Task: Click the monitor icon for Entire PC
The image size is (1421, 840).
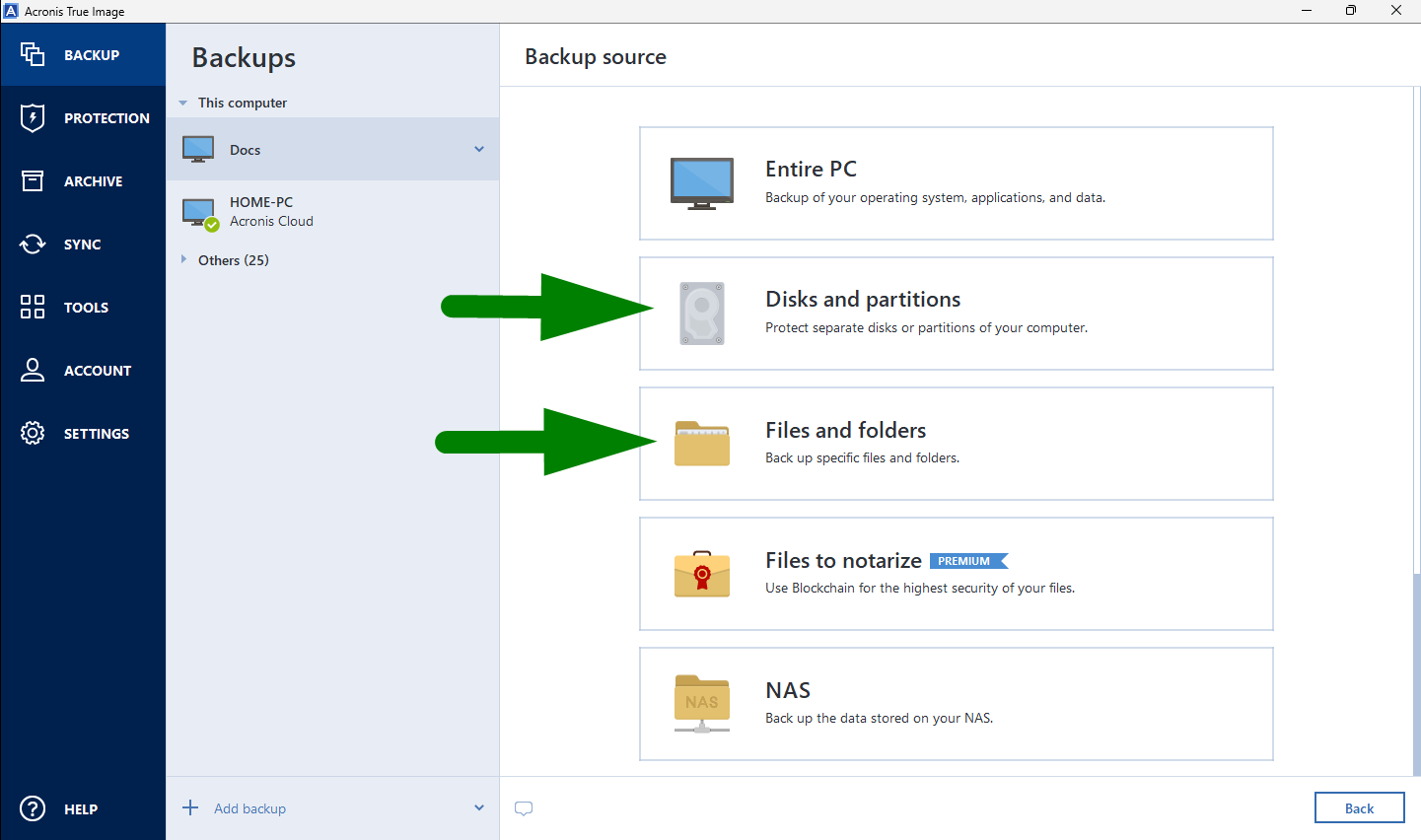Action: [x=701, y=182]
